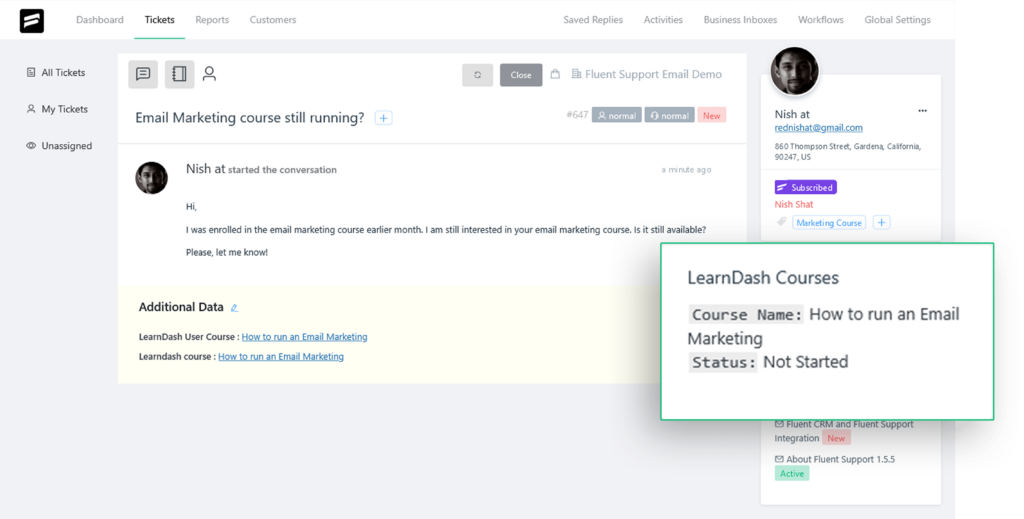
Task: Click the Status Not Started text
Action: click(x=769, y=362)
